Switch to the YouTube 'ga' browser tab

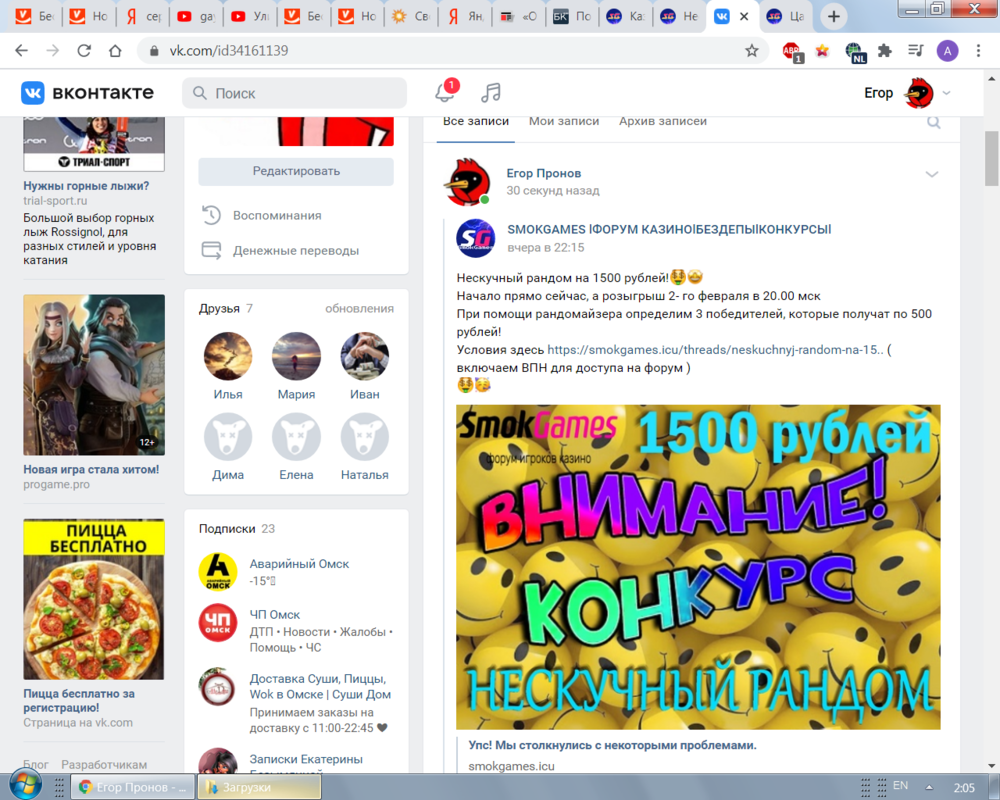coord(196,17)
